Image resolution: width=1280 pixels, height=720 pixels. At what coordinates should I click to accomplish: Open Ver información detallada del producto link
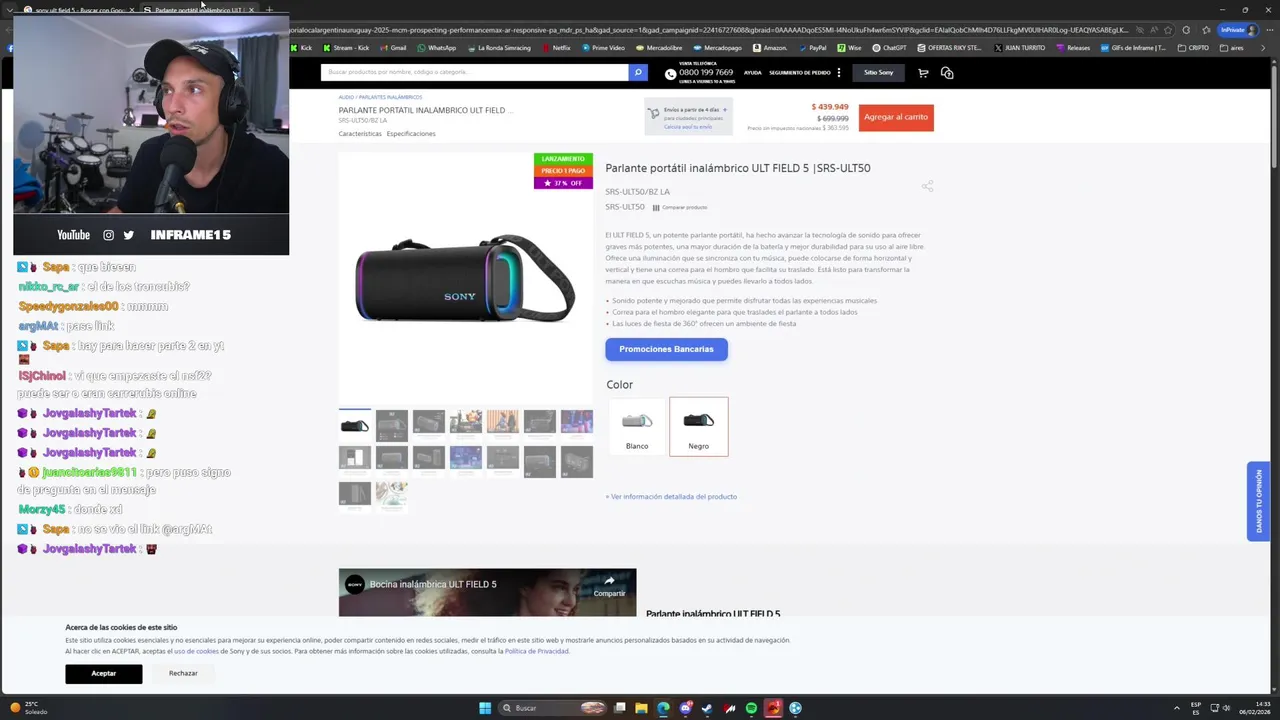[671, 496]
